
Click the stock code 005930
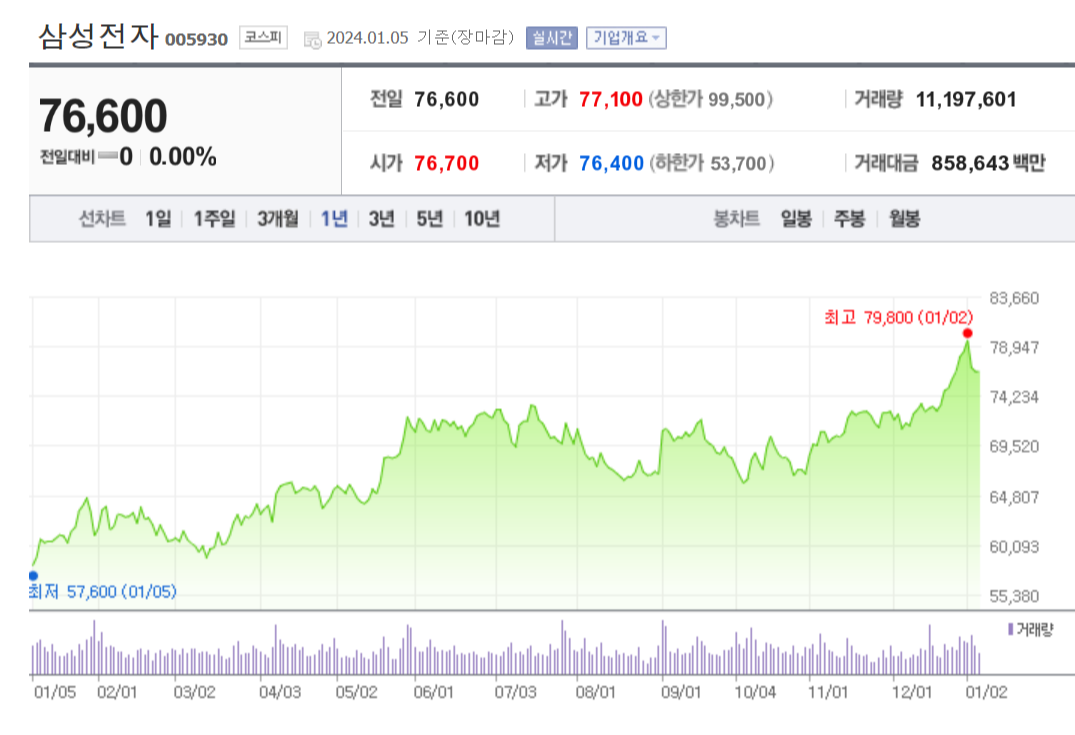196,40
